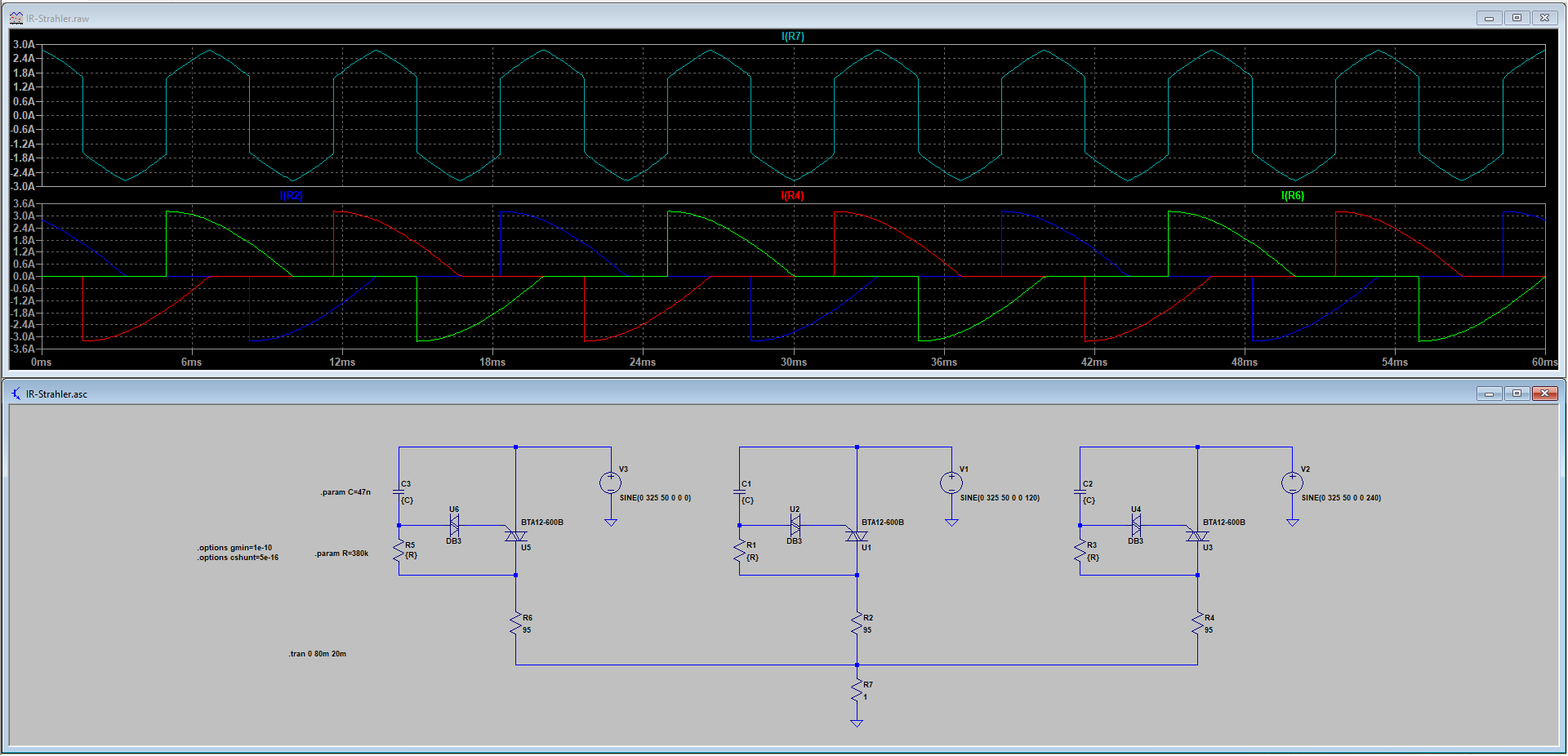Click the U3 triac symbol
The width and height of the screenshot is (1568, 756).
pos(1197,536)
